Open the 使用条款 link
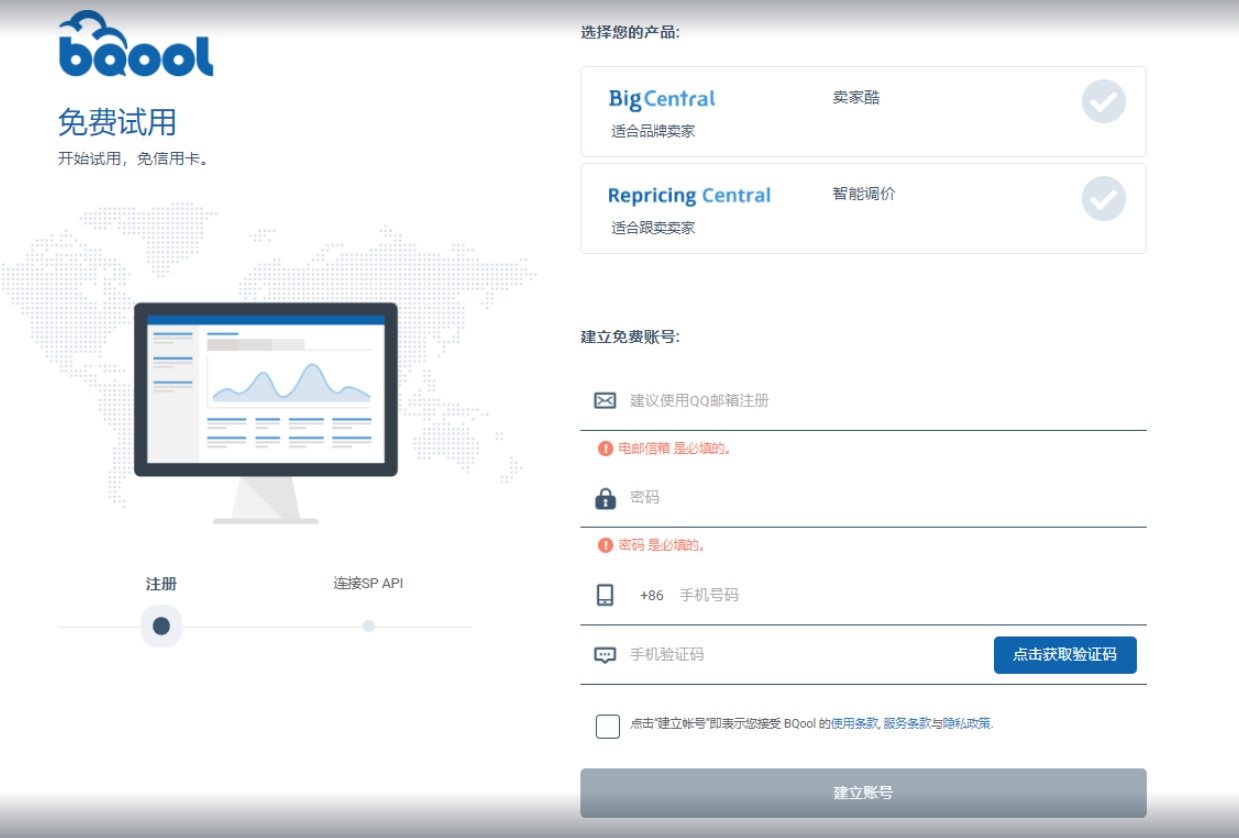The height and width of the screenshot is (838, 1239). (855, 723)
